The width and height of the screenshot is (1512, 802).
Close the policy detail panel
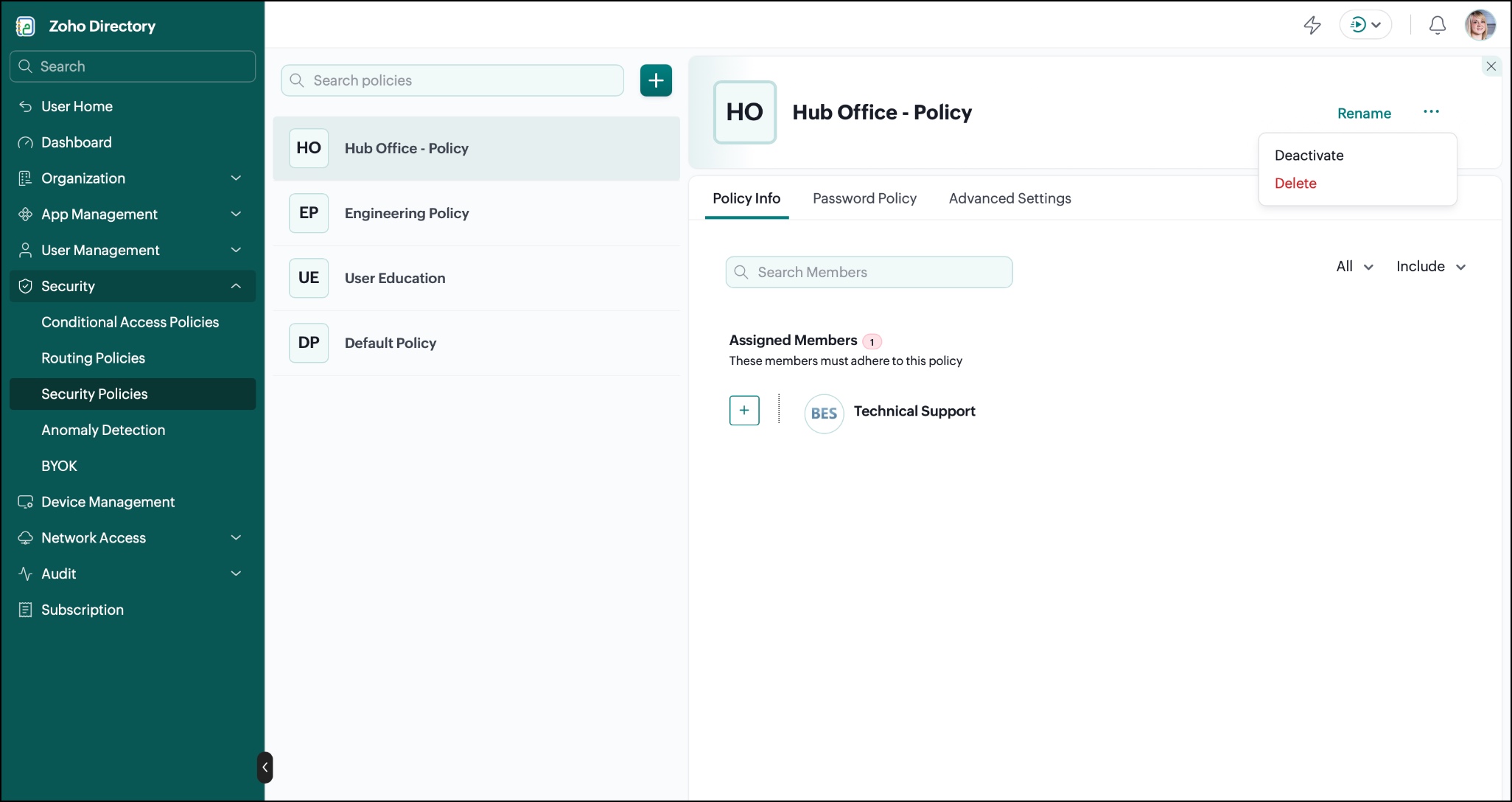[x=1491, y=66]
